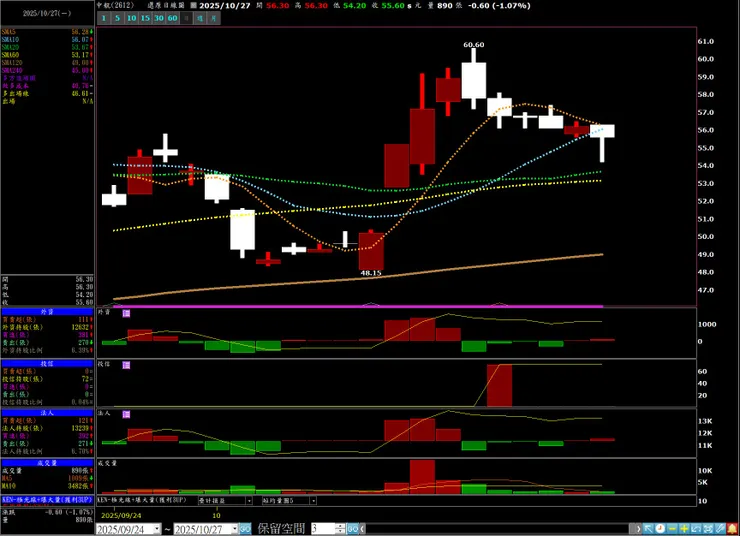Open the 累計損益 dropdown
This screenshot has height=536, width=740.
click(x=249, y=501)
